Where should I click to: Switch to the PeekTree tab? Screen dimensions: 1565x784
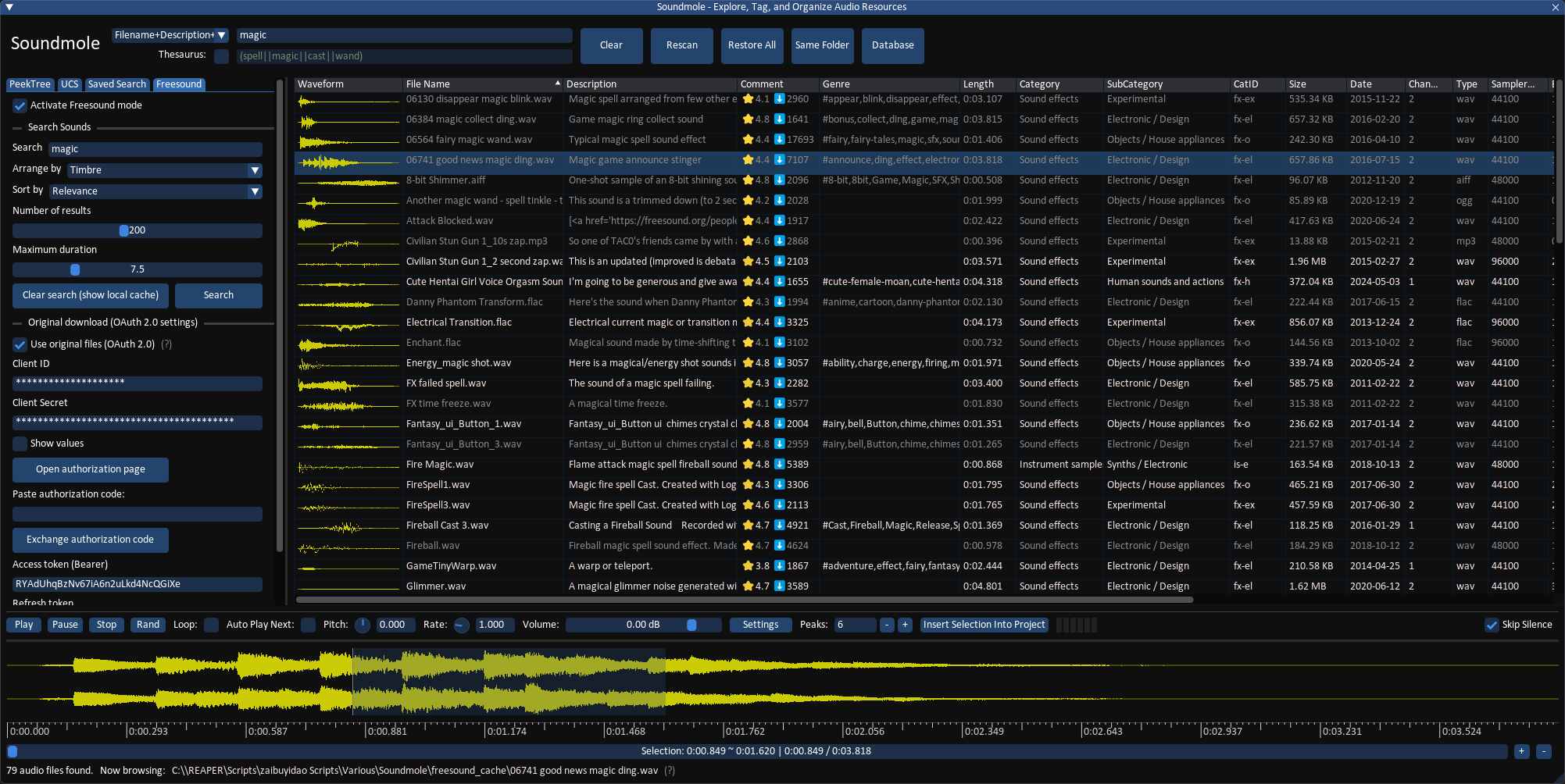point(30,84)
